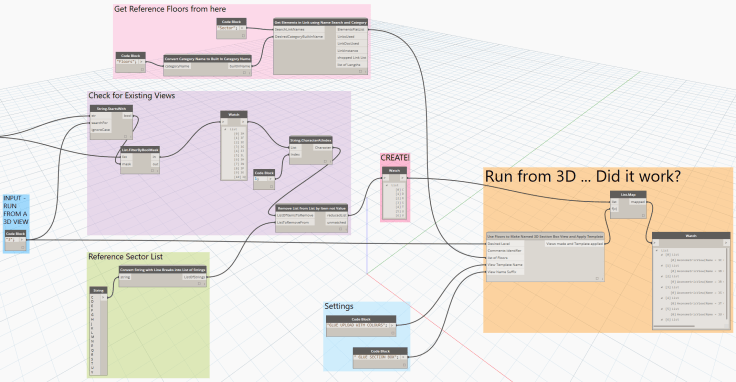Click the "Settings" group title
Image resolution: width=736 pixels, height=382 pixels.
[338, 306]
